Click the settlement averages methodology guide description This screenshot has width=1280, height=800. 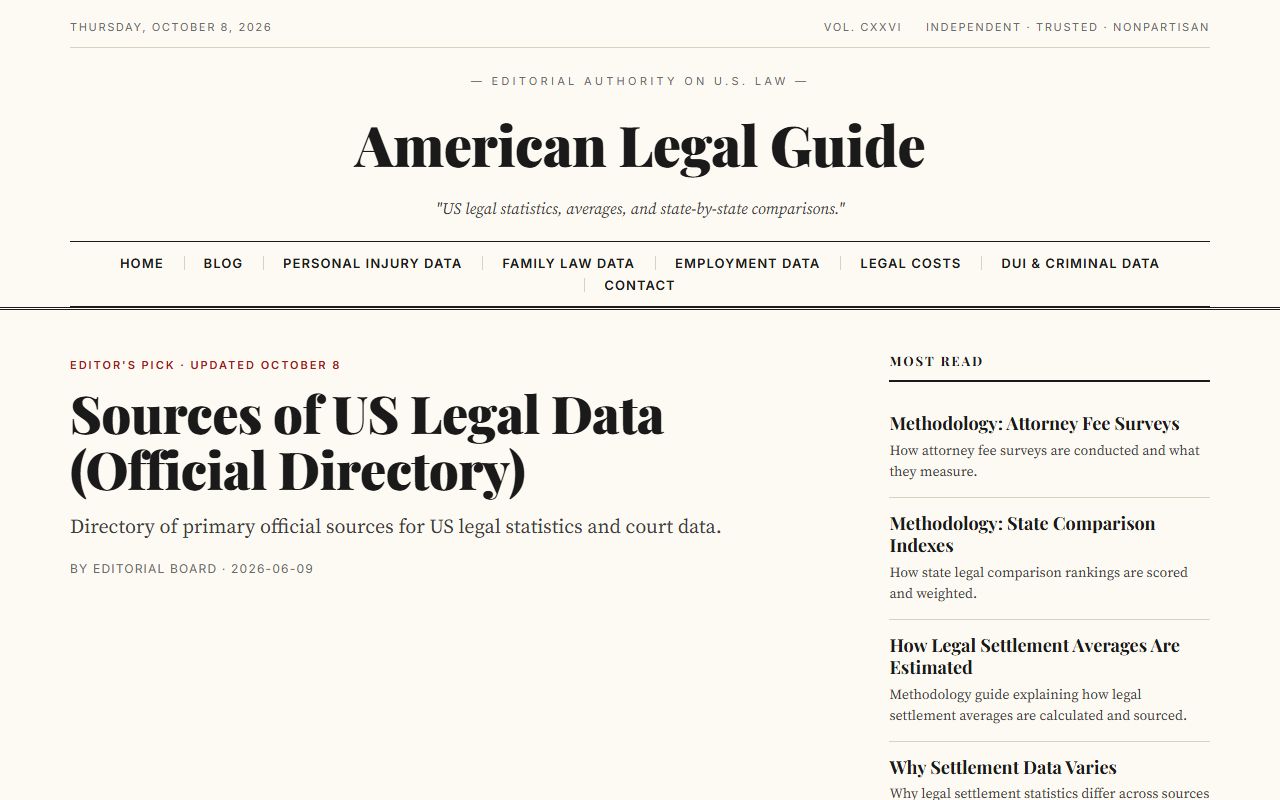point(1038,705)
